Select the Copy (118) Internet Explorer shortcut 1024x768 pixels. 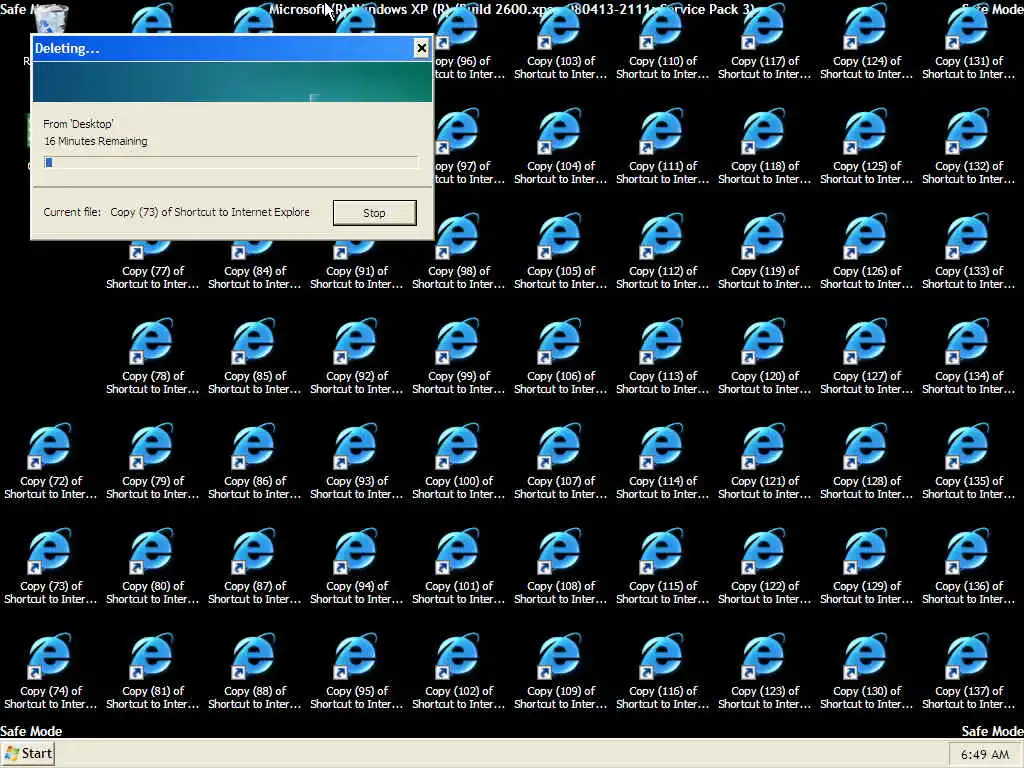point(764,147)
